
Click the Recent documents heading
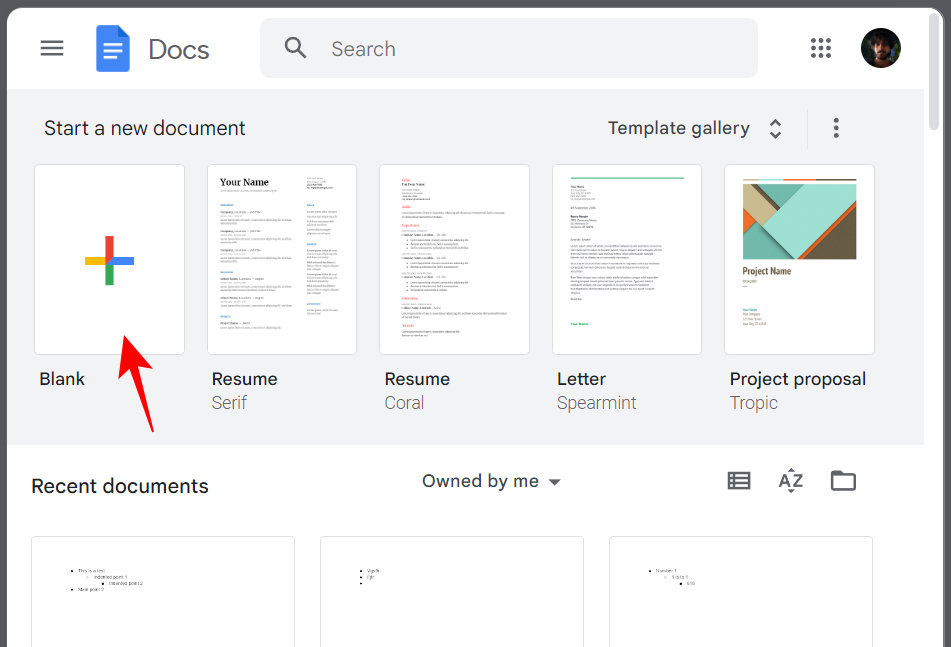(119, 486)
